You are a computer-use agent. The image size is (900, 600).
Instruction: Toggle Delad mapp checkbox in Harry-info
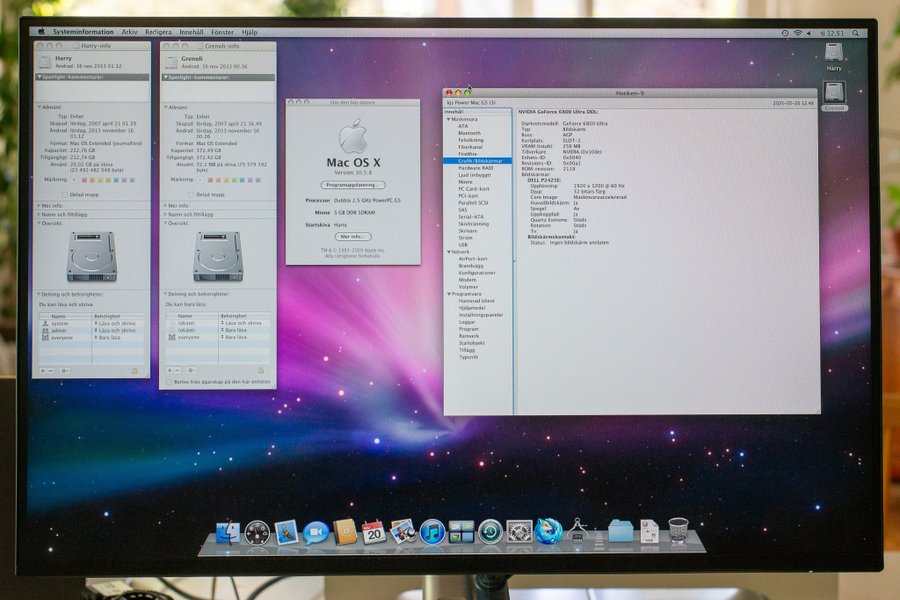(65, 195)
